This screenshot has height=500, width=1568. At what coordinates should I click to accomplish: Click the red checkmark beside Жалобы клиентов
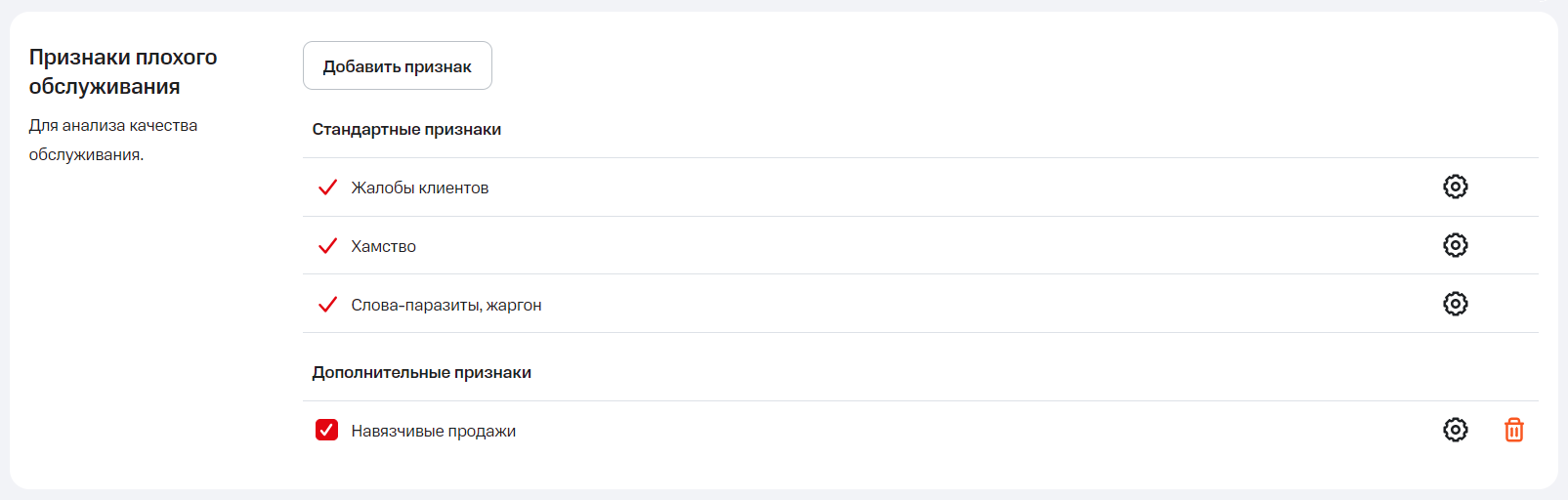(x=327, y=187)
